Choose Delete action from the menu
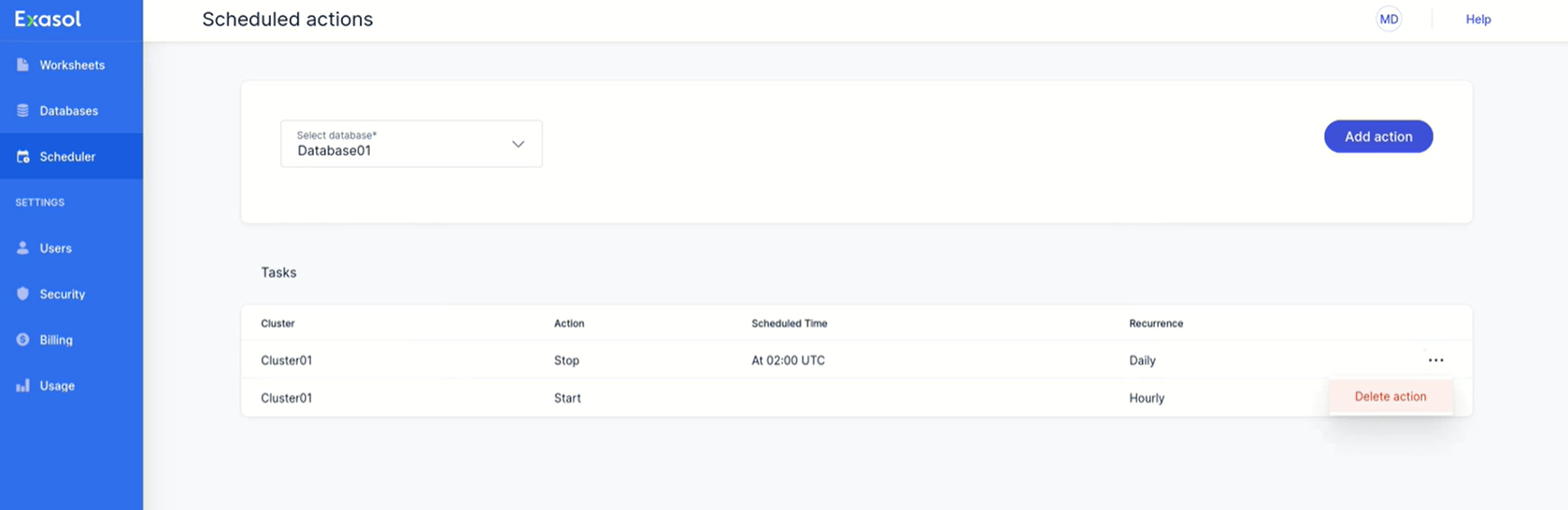 pyautogui.click(x=1390, y=397)
